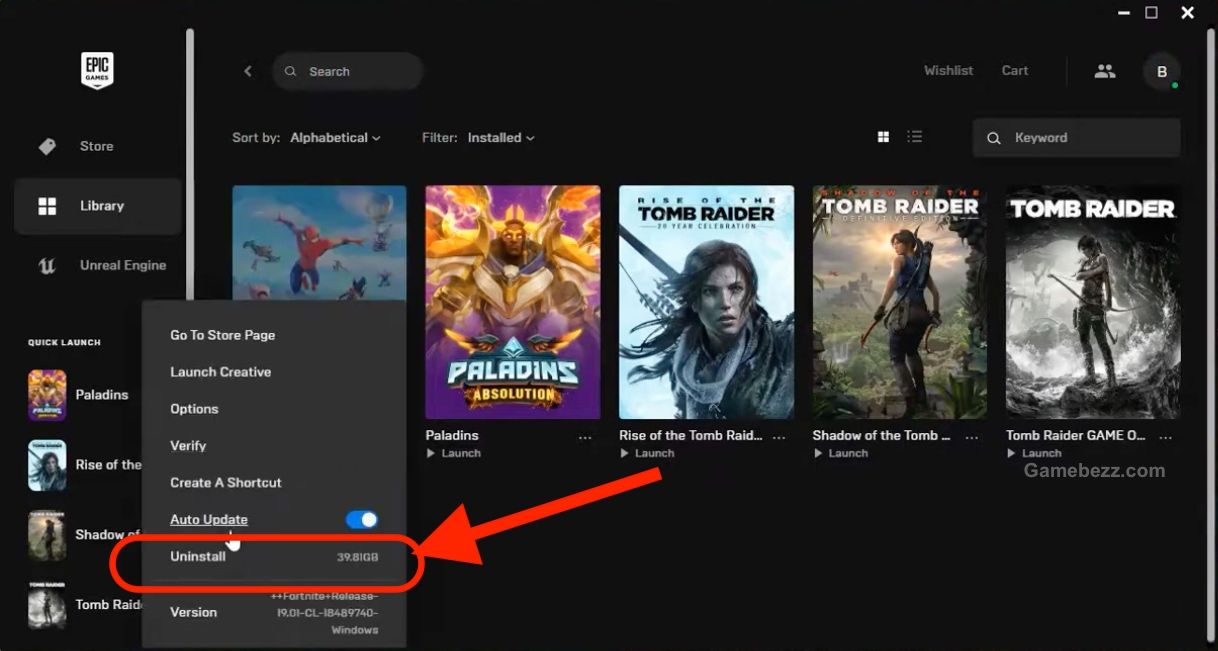Image resolution: width=1218 pixels, height=651 pixels.
Task: Click the Version label
Action: click(x=194, y=612)
